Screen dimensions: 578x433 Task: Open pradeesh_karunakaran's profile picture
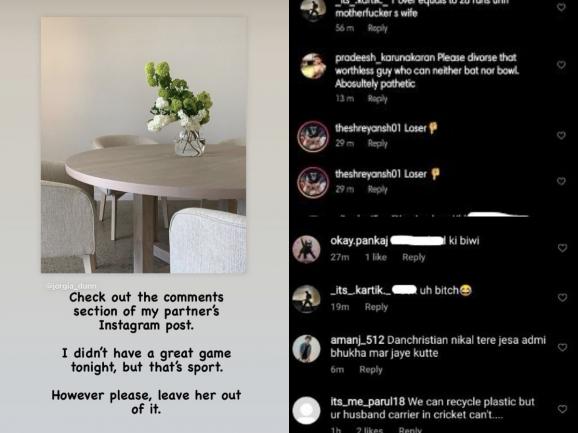pos(313,66)
